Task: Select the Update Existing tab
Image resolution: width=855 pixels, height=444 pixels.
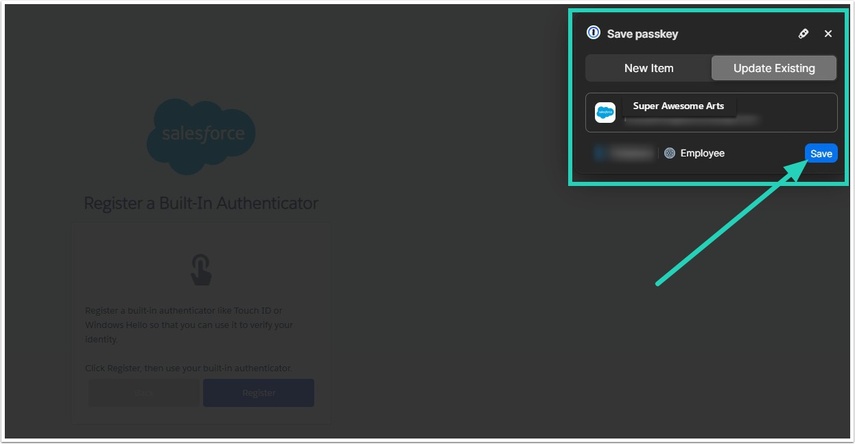Action: pos(774,68)
